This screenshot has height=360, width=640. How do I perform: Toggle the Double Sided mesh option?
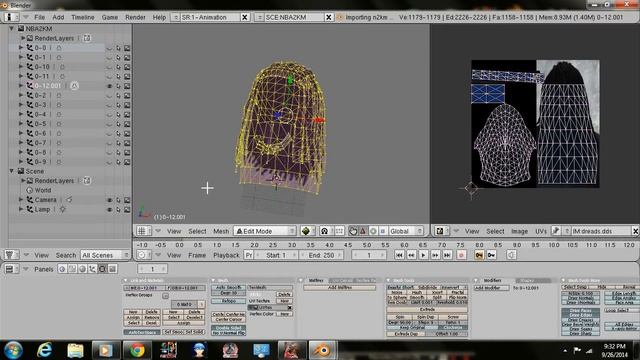point(229,328)
